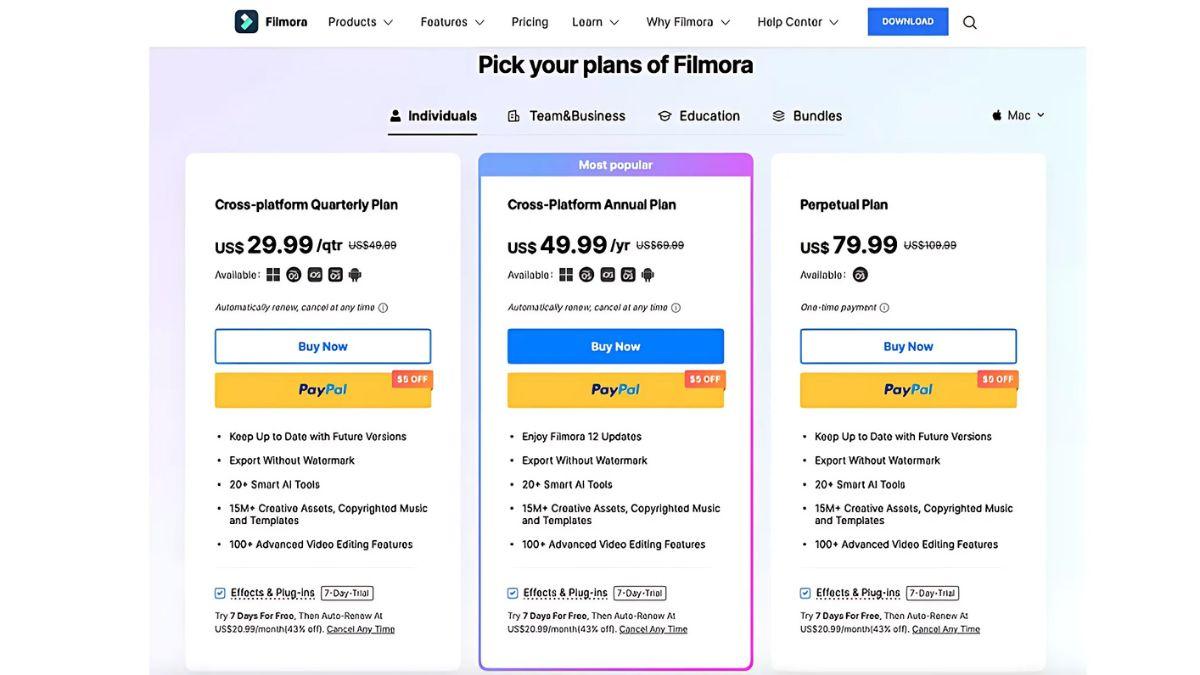Viewport: 1200px width, 675px height.
Task: Click the macOS icon in the Perpetual Plan
Action: [x=860, y=275]
